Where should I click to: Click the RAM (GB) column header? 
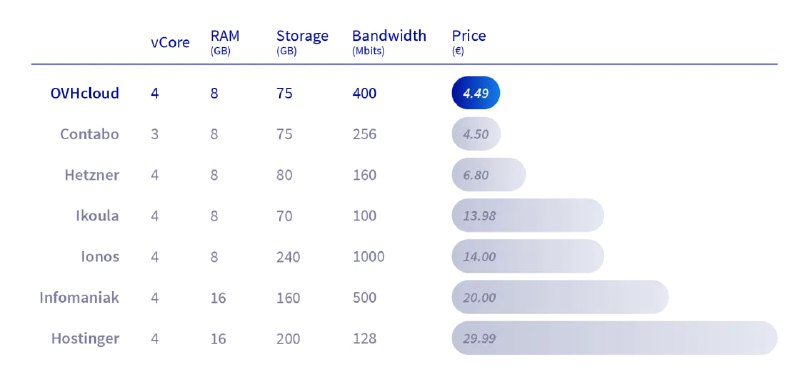224,42
